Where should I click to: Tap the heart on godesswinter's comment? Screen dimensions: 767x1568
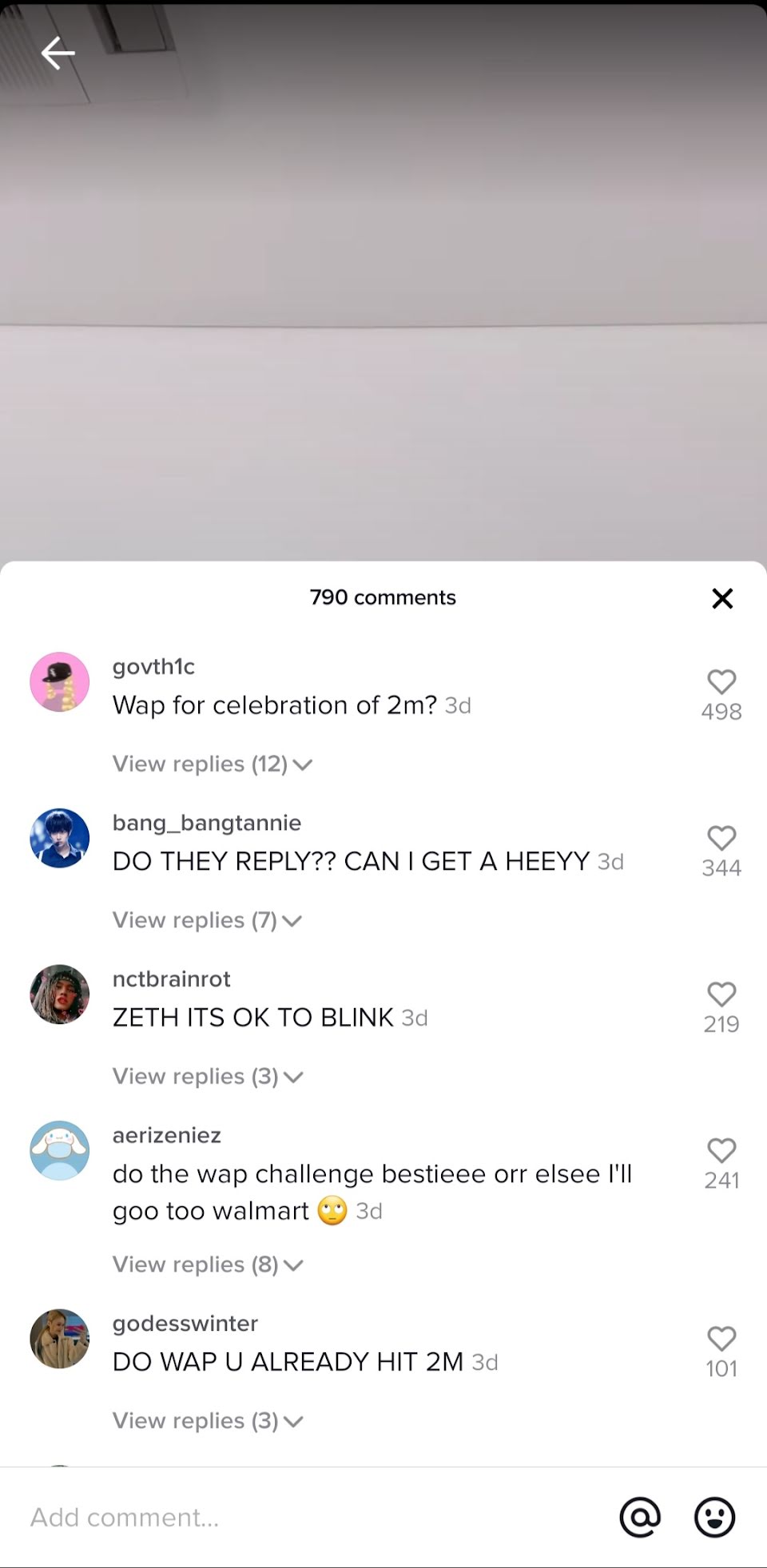click(721, 1339)
